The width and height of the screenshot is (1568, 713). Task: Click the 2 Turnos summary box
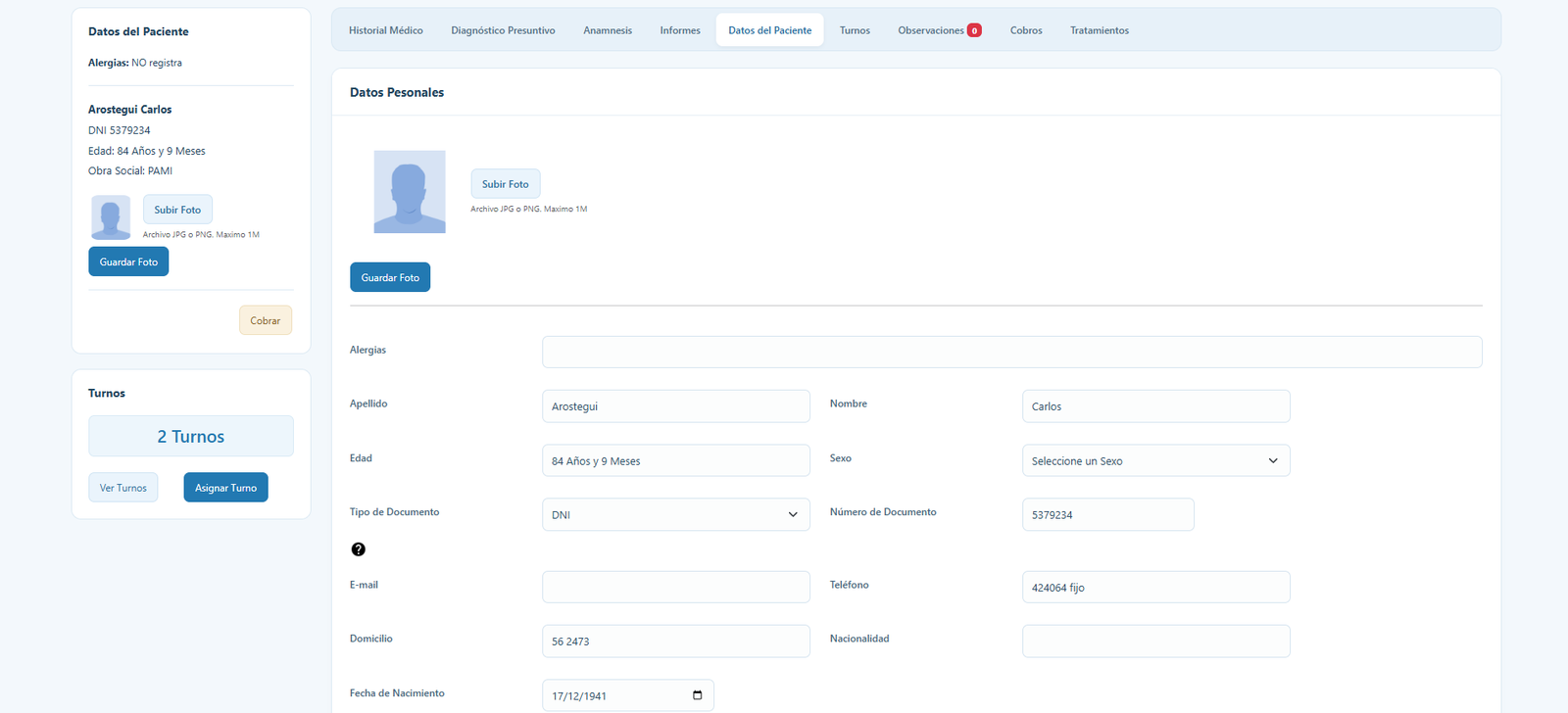click(x=191, y=436)
